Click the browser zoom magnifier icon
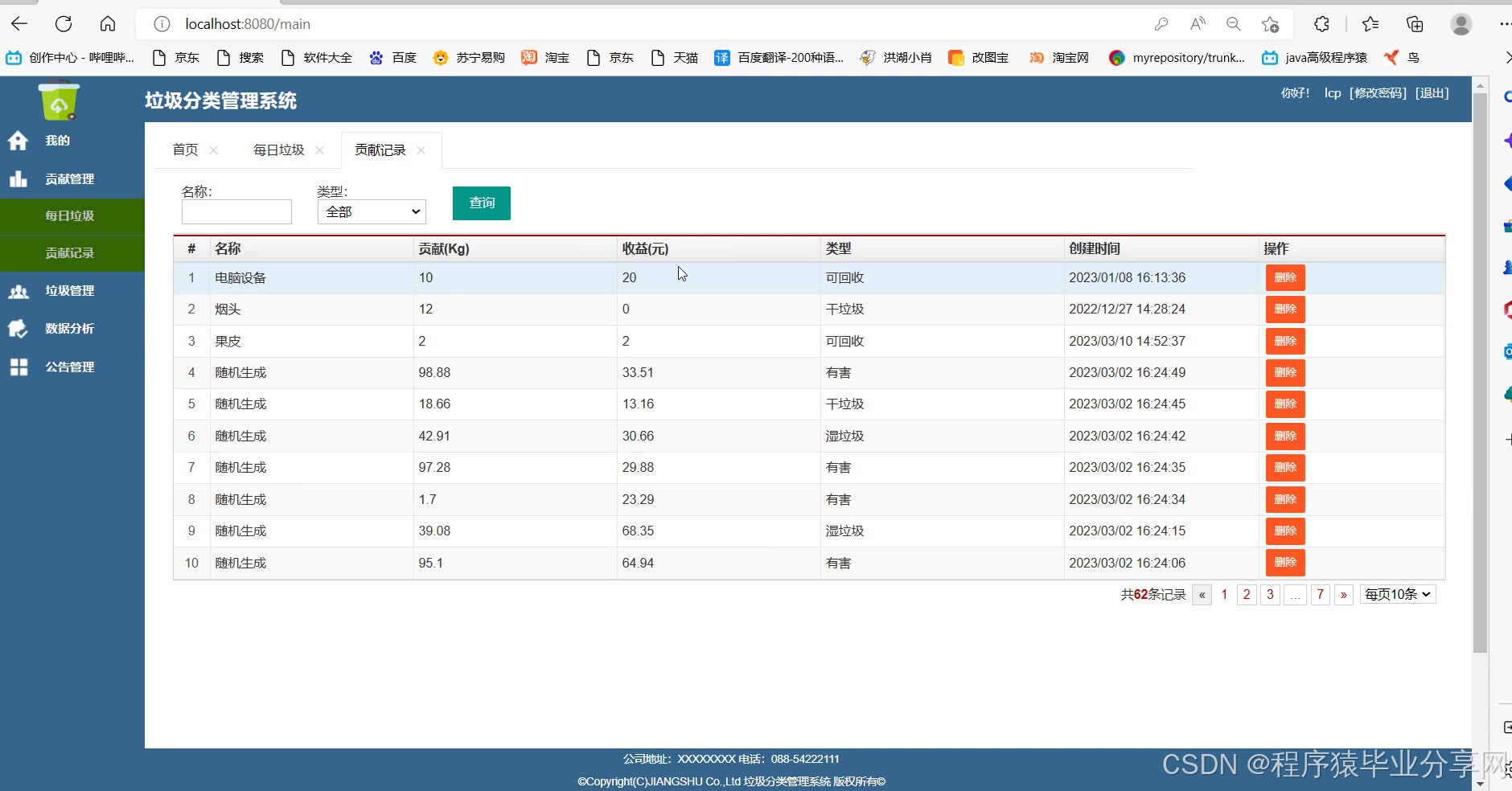The width and height of the screenshot is (1512, 791). pos(1234,24)
